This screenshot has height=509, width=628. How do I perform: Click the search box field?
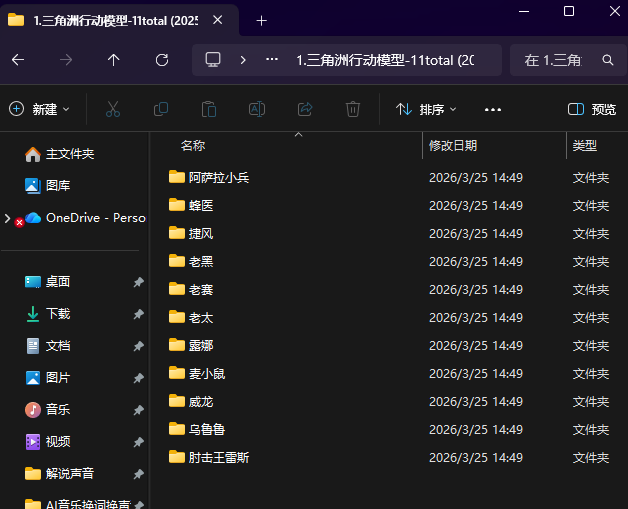tap(560, 60)
